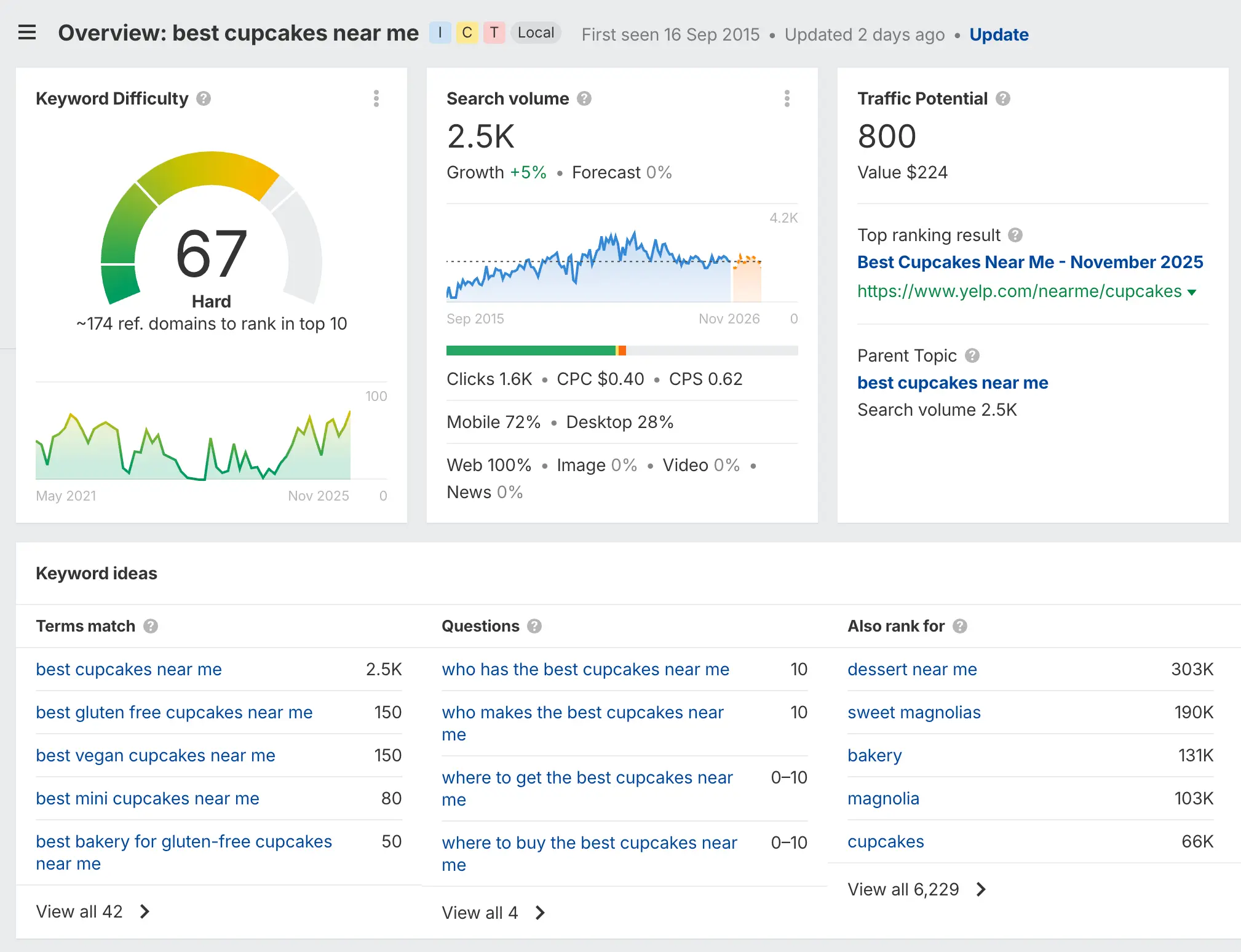Toggle the Informational intent badge
Image resolution: width=1241 pixels, height=952 pixels.
click(x=440, y=33)
